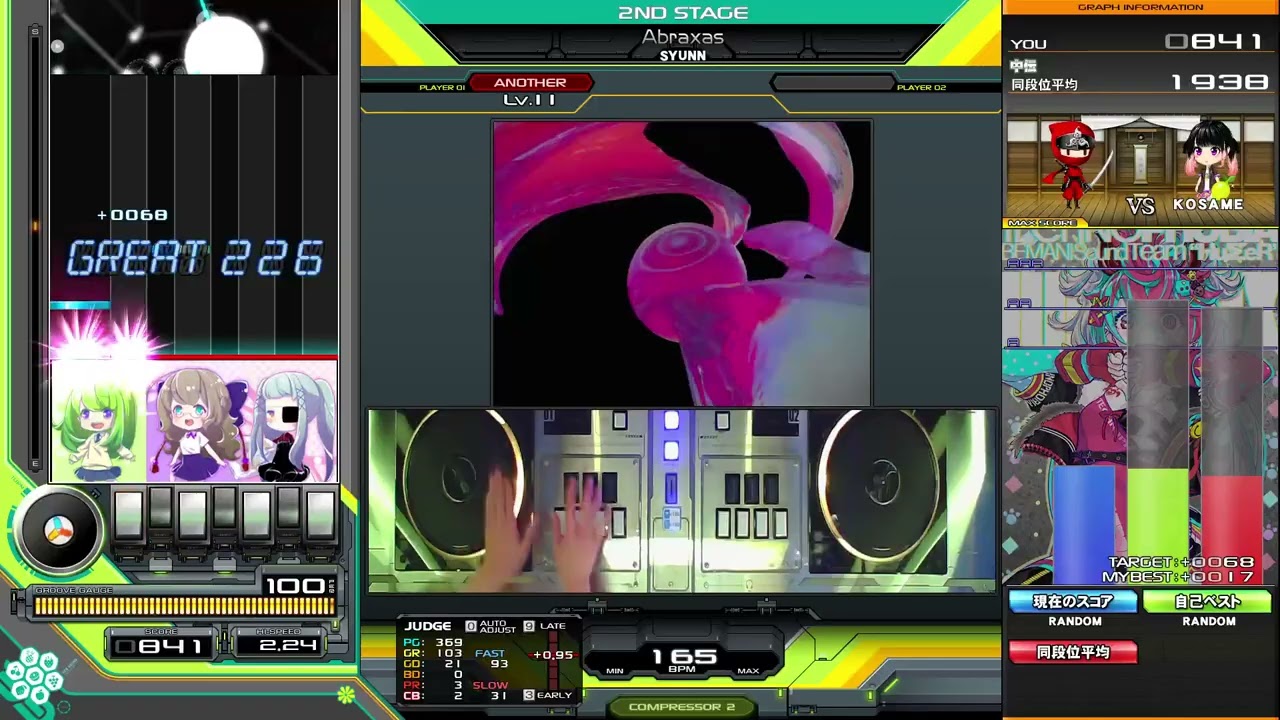
Task: Click the YOU 0841 score row
Action: (x=1139, y=42)
